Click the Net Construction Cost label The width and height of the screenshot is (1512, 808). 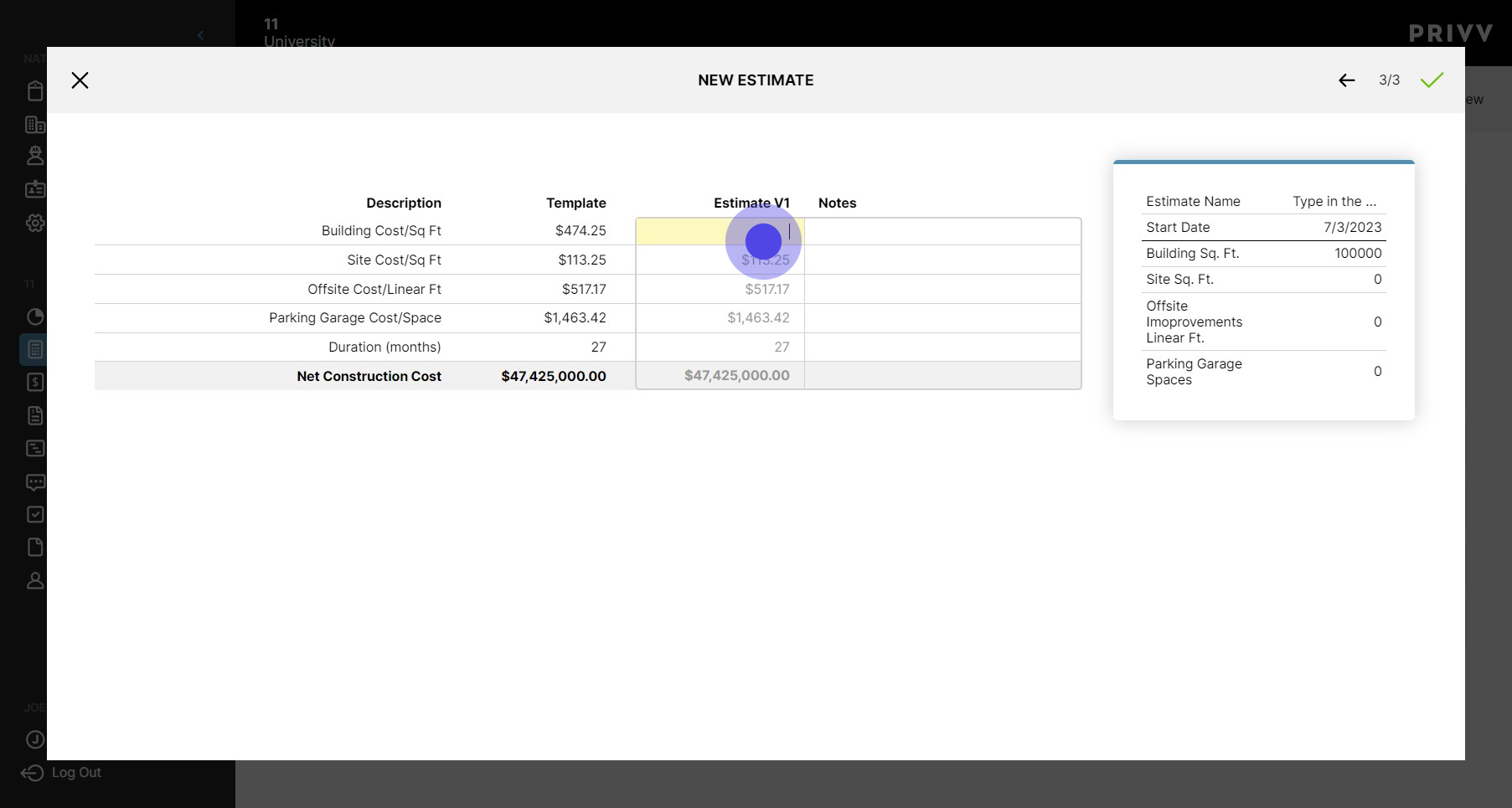(369, 376)
